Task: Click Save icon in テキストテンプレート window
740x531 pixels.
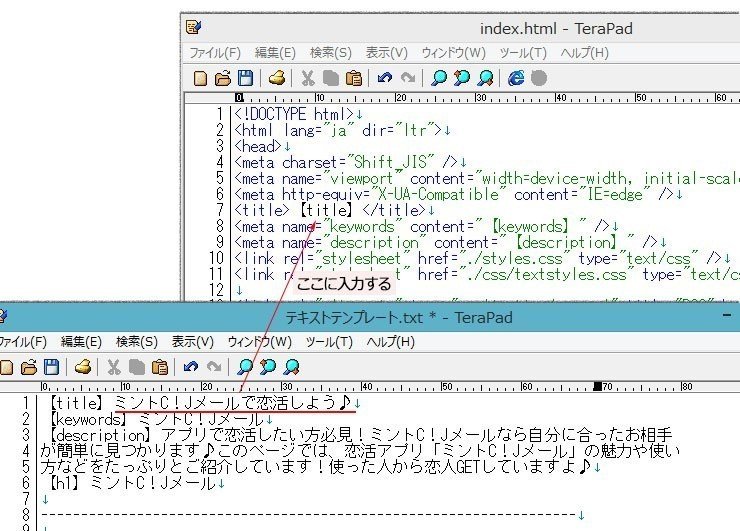Action: pyautogui.click(x=51, y=367)
